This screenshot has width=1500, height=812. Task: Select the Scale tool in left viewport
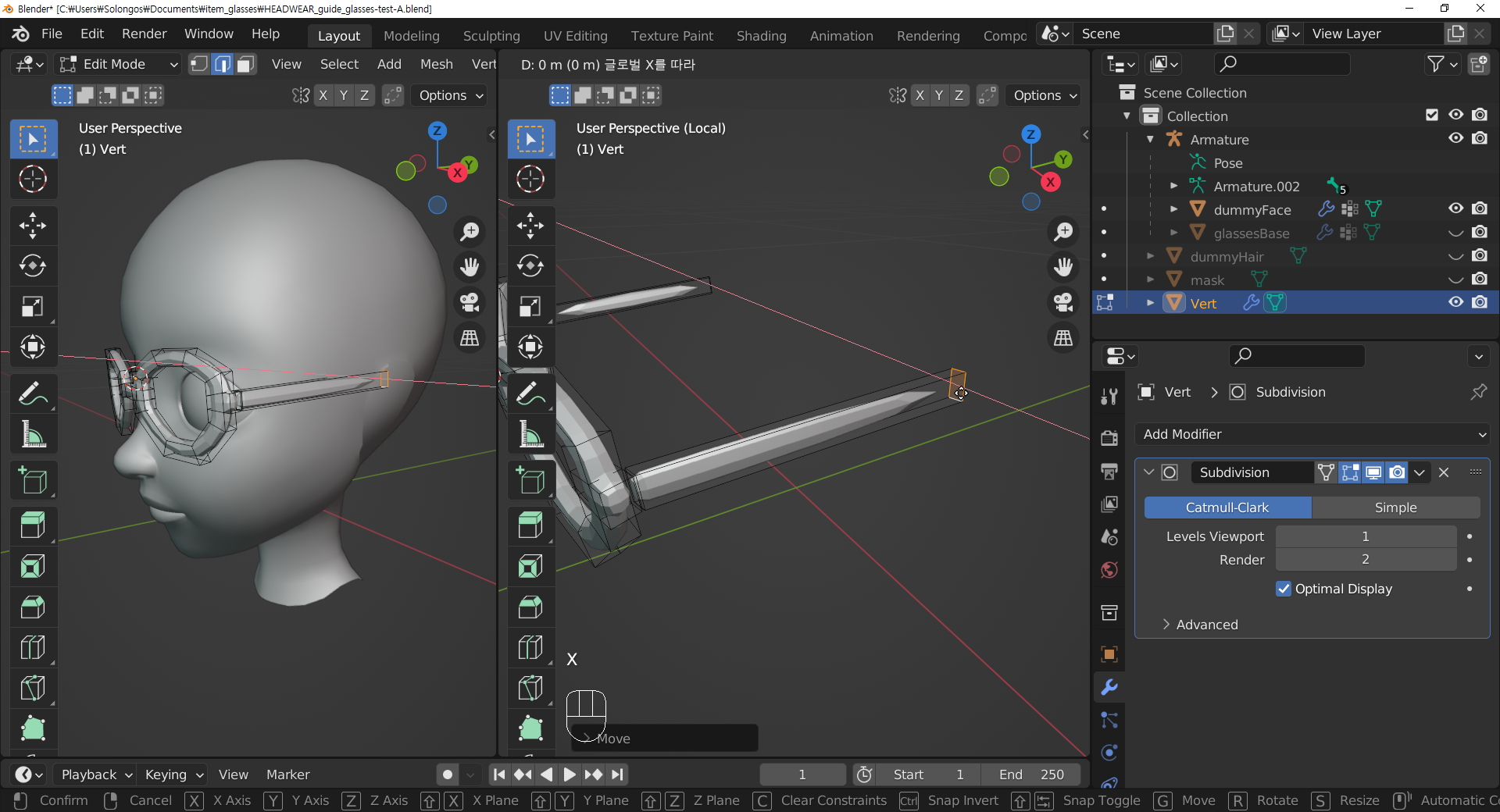pyautogui.click(x=33, y=307)
